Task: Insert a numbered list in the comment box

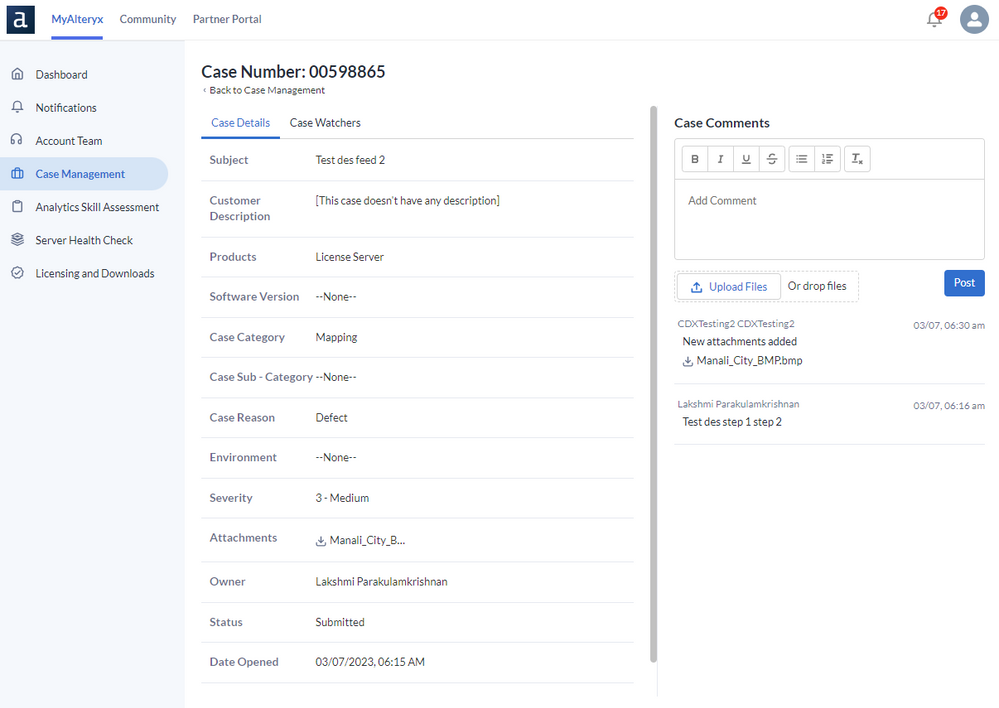Action: [828, 158]
